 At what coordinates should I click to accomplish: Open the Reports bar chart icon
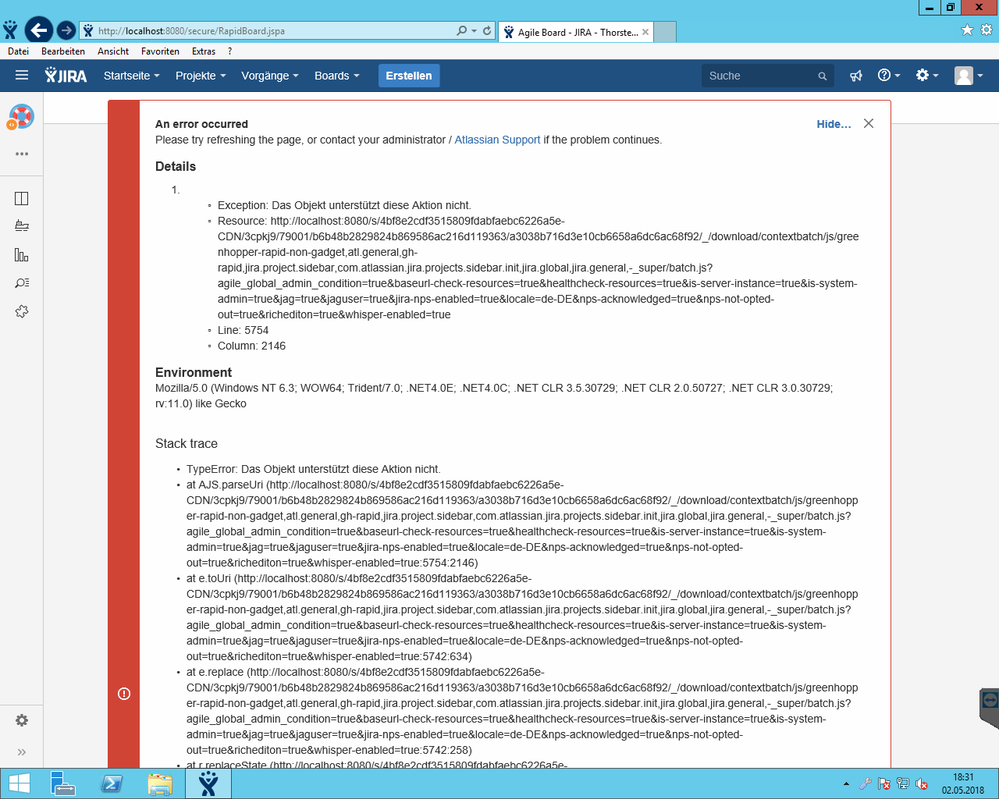[21, 255]
